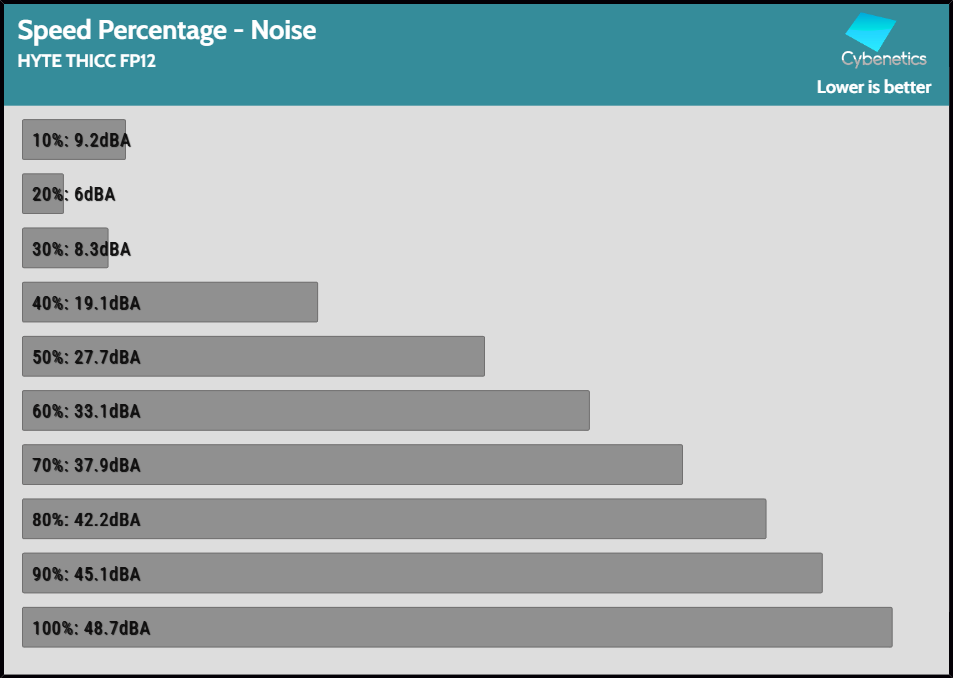953x678 pixels.
Task: Click the '40%: 19.1dBA' bar label
Action: pos(86,303)
